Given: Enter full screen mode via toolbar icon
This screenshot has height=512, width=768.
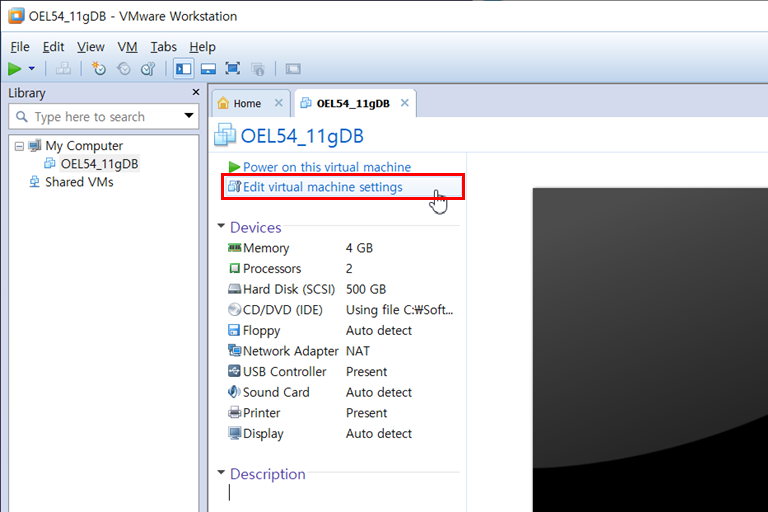Looking at the screenshot, I should tap(233, 69).
